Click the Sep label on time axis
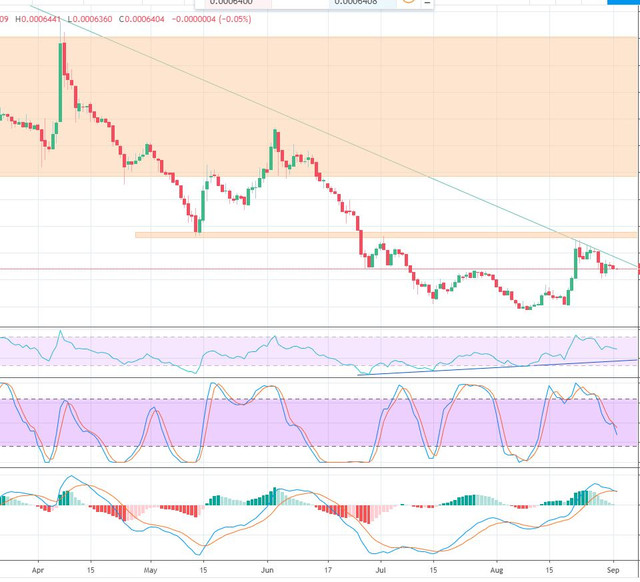This screenshot has height=582, width=640. [613, 570]
